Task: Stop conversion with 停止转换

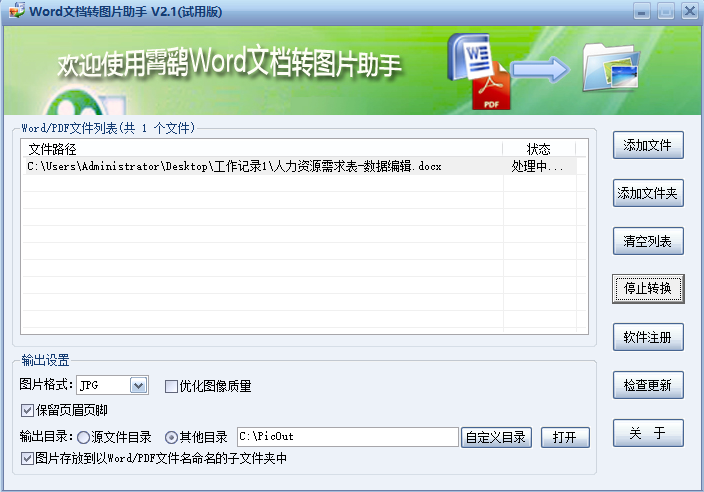Action: tap(648, 289)
